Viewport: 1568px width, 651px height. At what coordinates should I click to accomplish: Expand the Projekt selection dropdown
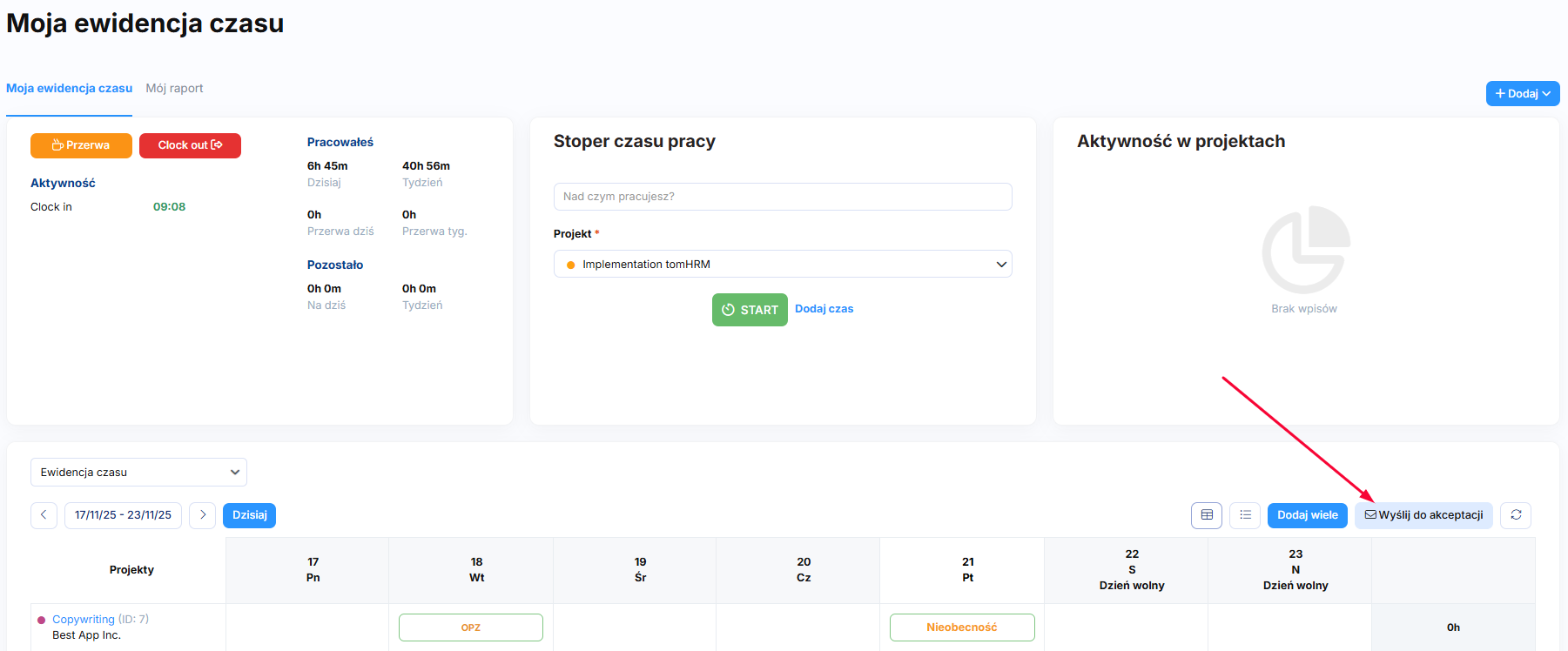pos(782,265)
